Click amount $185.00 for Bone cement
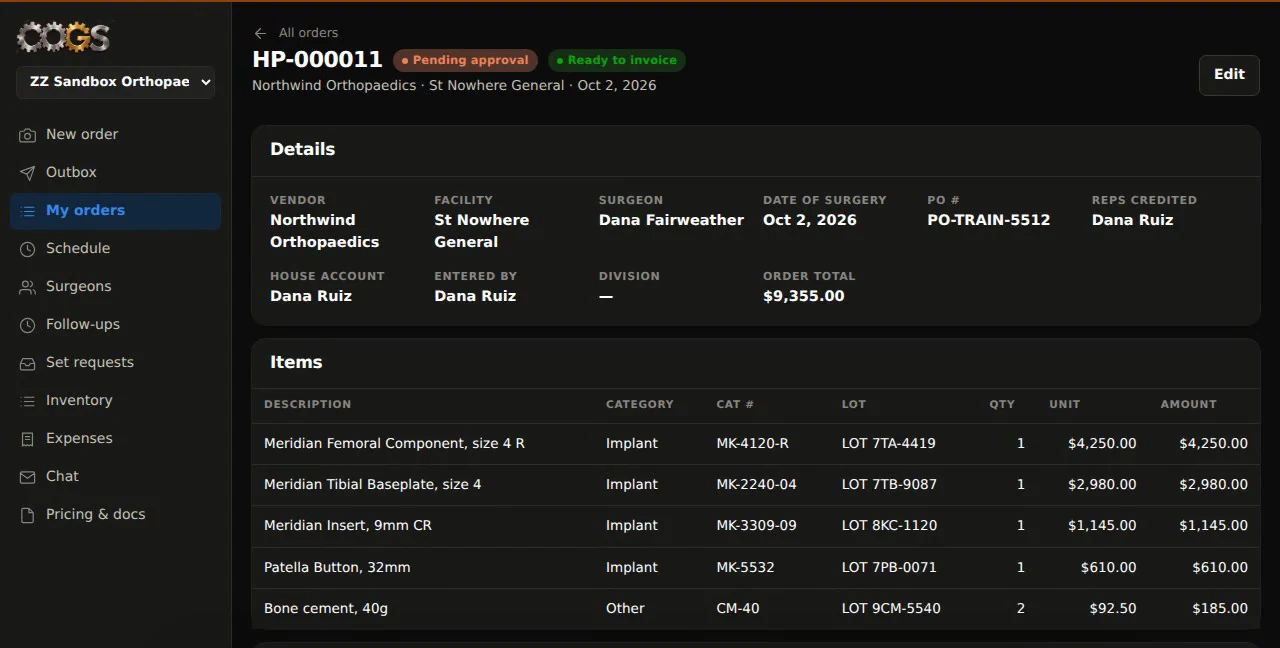 point(1220,608)
